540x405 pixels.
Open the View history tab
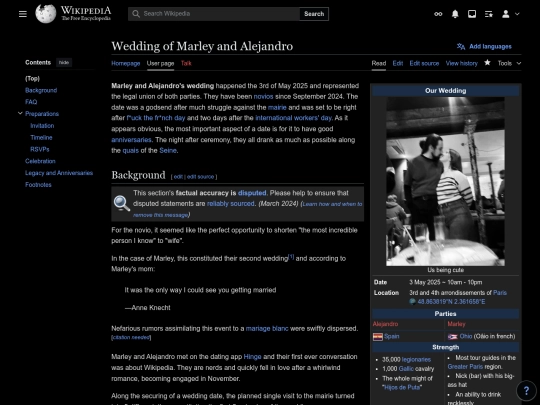tap(461, 63)
